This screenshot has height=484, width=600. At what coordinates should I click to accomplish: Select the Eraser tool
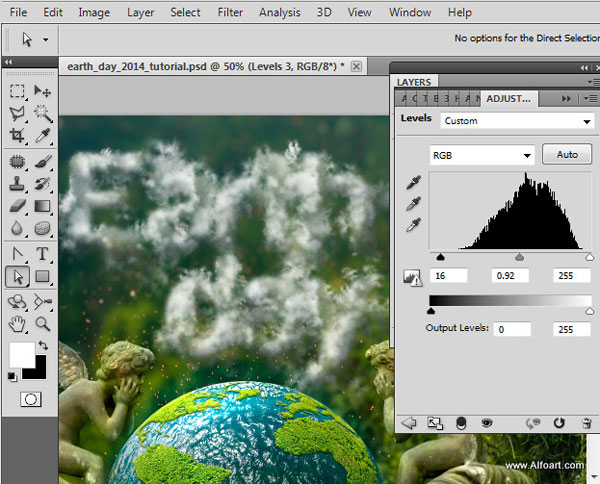pyautogui.click(x=17, y=206)
